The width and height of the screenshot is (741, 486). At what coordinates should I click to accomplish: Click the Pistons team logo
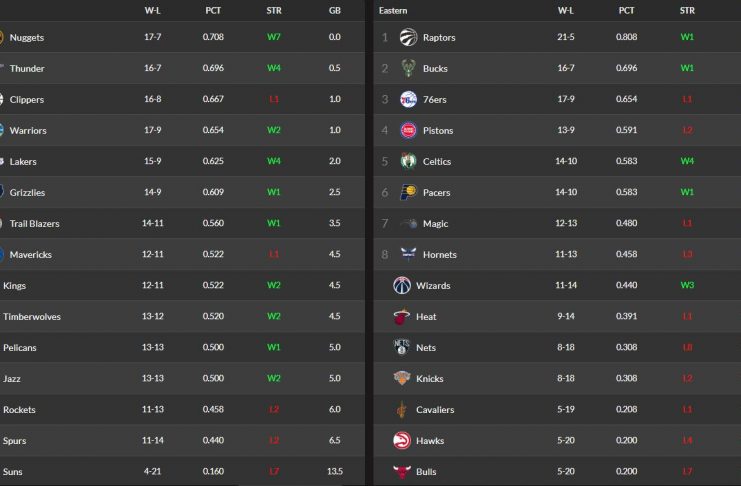coord(407,131)
